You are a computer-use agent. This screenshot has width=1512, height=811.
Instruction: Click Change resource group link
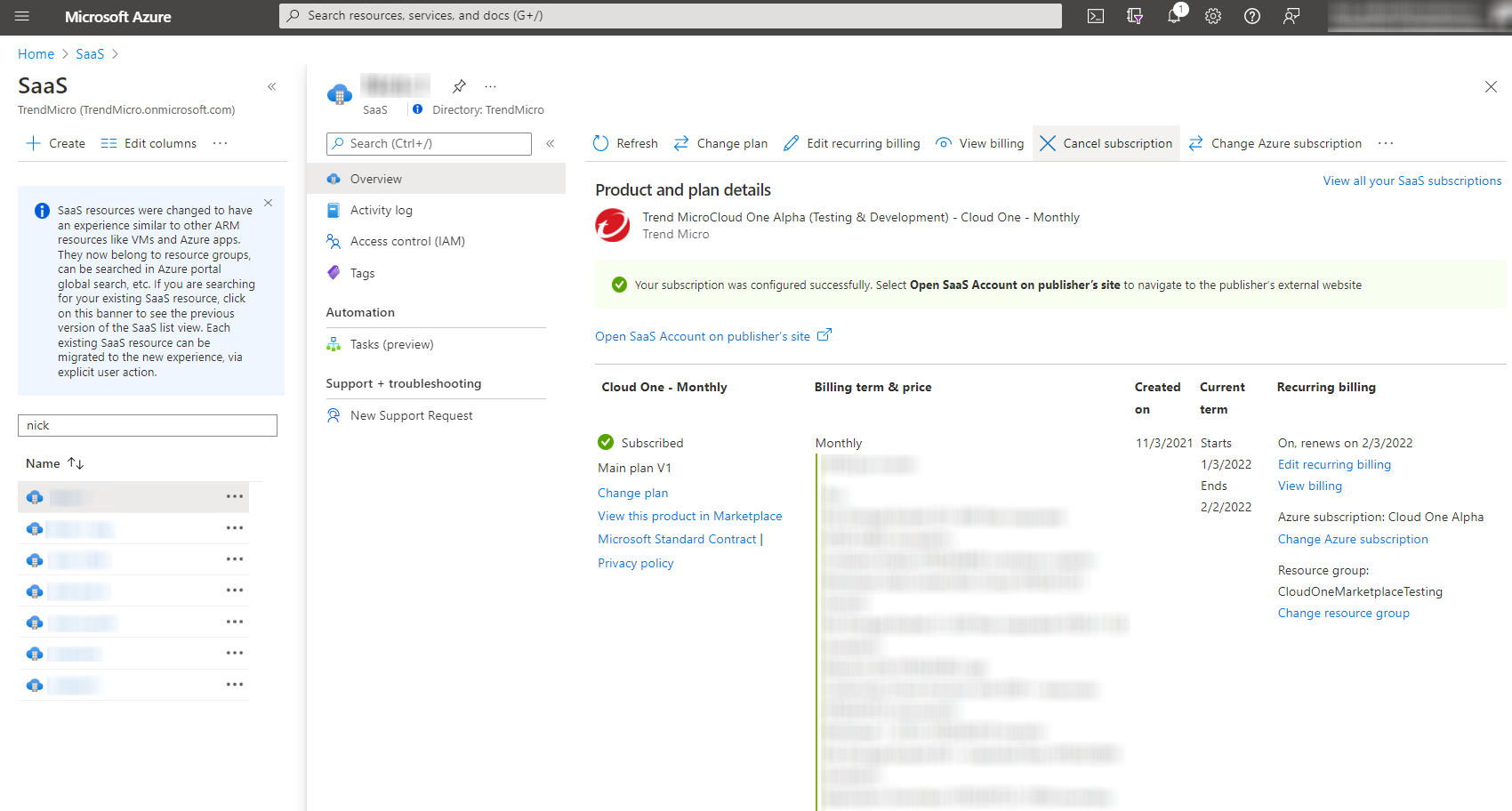(1344, 613)
